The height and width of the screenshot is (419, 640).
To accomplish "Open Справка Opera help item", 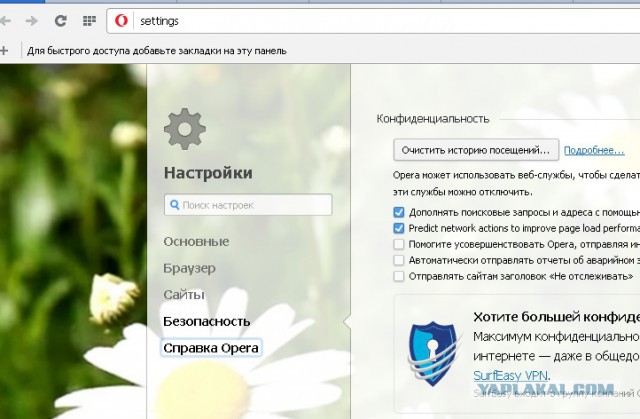I will pyautogui.click(x=211, y=348).
